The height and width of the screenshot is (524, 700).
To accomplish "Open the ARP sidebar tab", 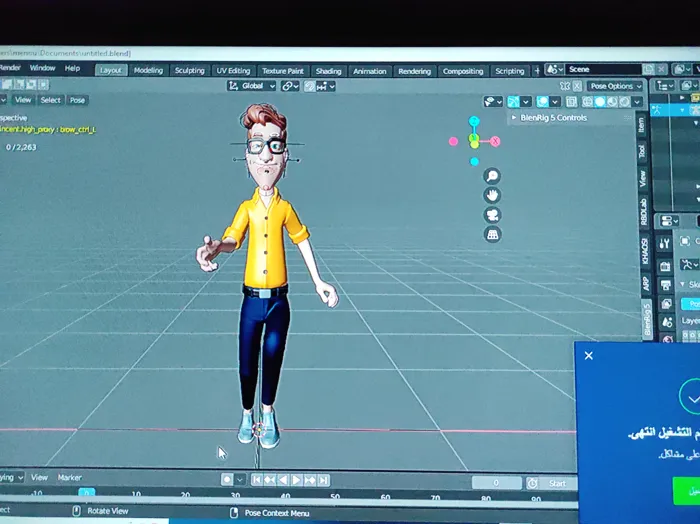I will coord(646,284).
